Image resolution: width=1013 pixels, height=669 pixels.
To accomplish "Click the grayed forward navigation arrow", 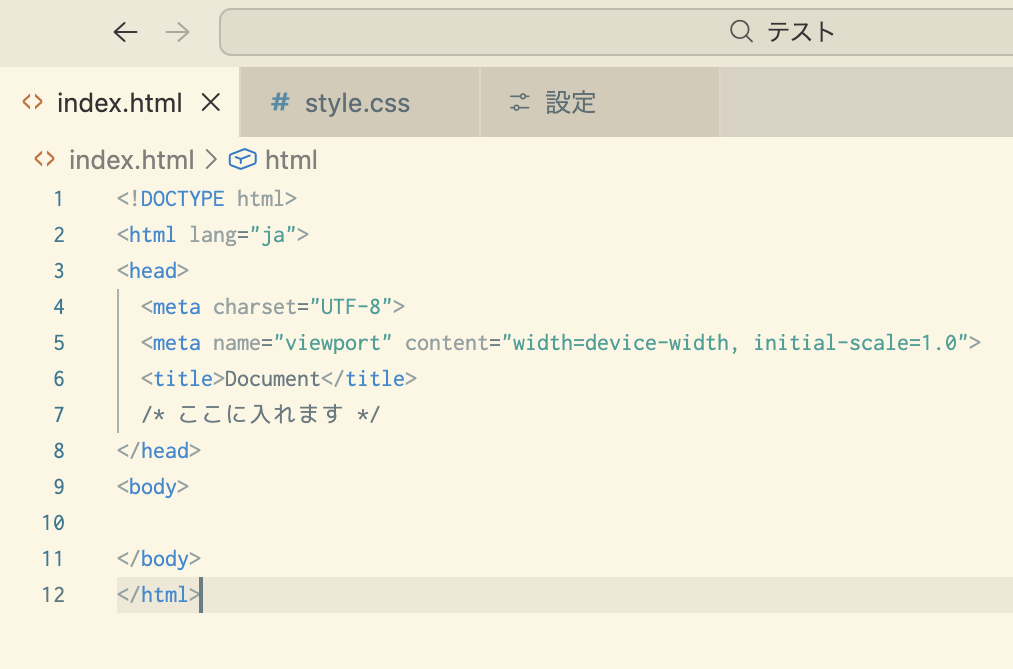I will click(177, 31).
